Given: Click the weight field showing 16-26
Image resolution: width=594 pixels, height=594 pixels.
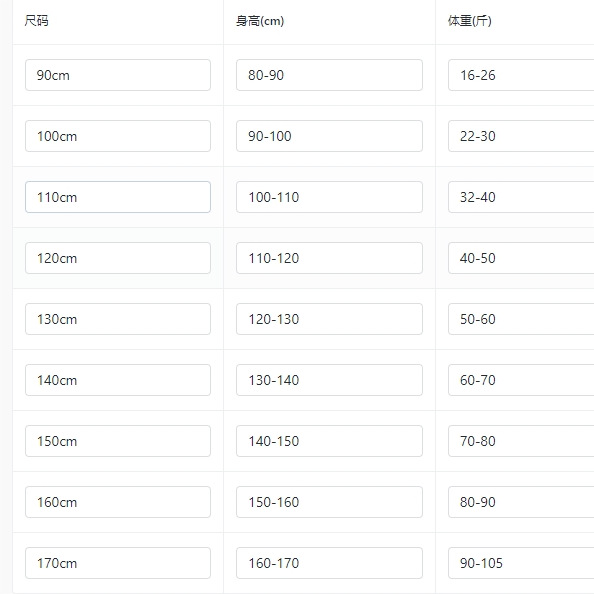Looking at the screenshot, I should pos(521,75).
